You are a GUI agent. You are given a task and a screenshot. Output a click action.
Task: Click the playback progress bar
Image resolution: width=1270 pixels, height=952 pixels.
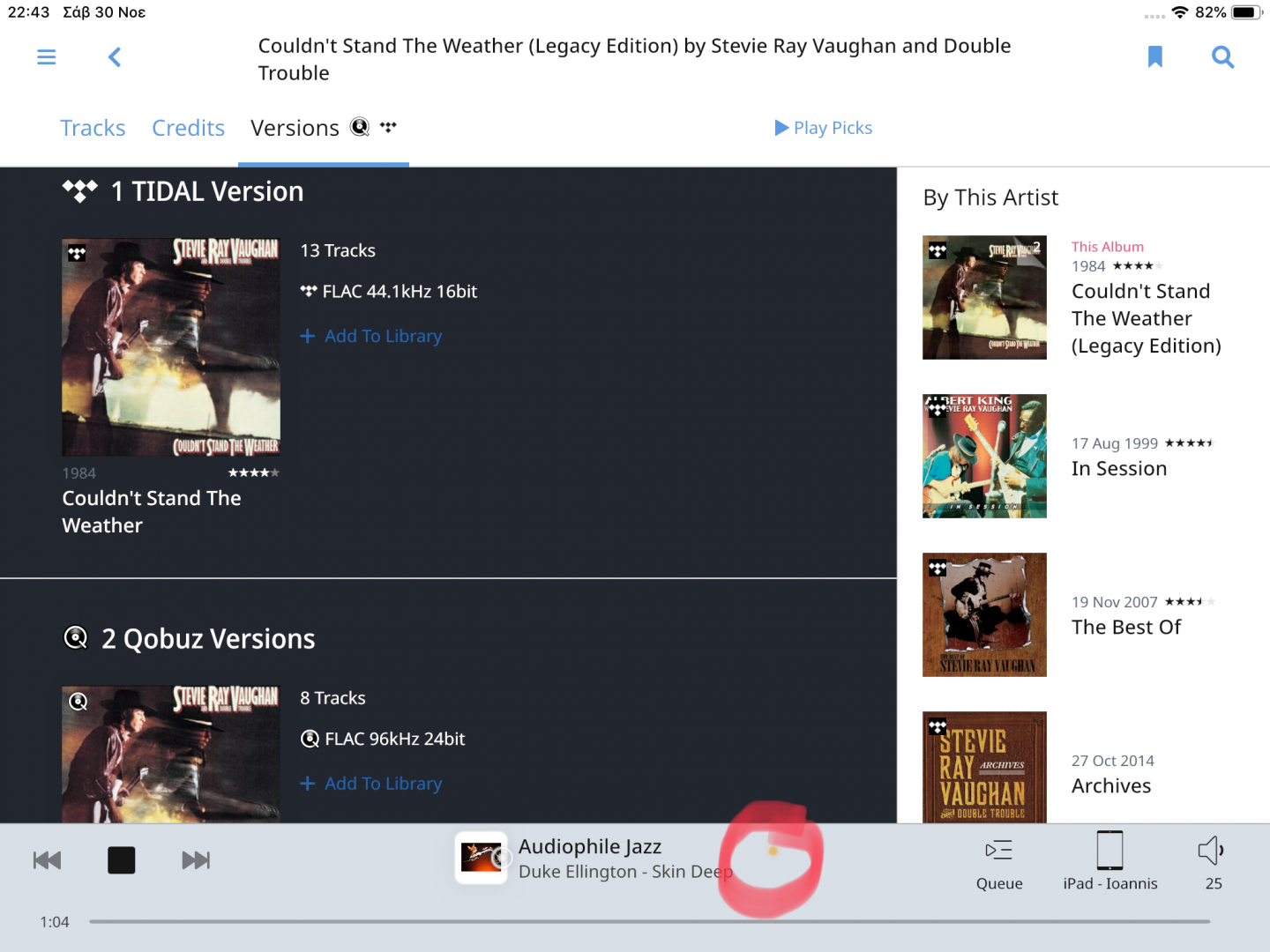coord(649,922)
